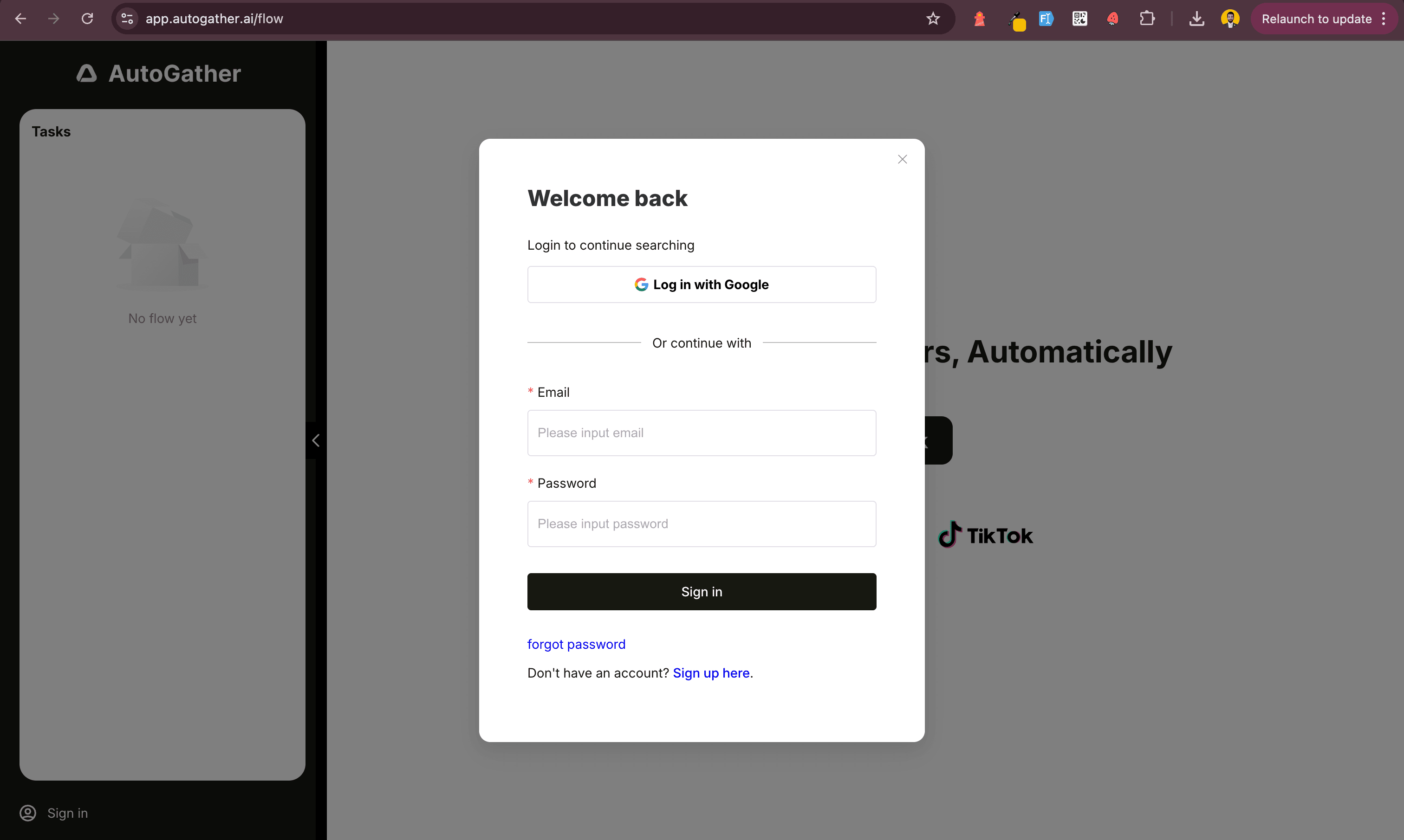Open the Lighthouse extension icon
Viewport: 1404px width, 840px height.
[980, 19]
